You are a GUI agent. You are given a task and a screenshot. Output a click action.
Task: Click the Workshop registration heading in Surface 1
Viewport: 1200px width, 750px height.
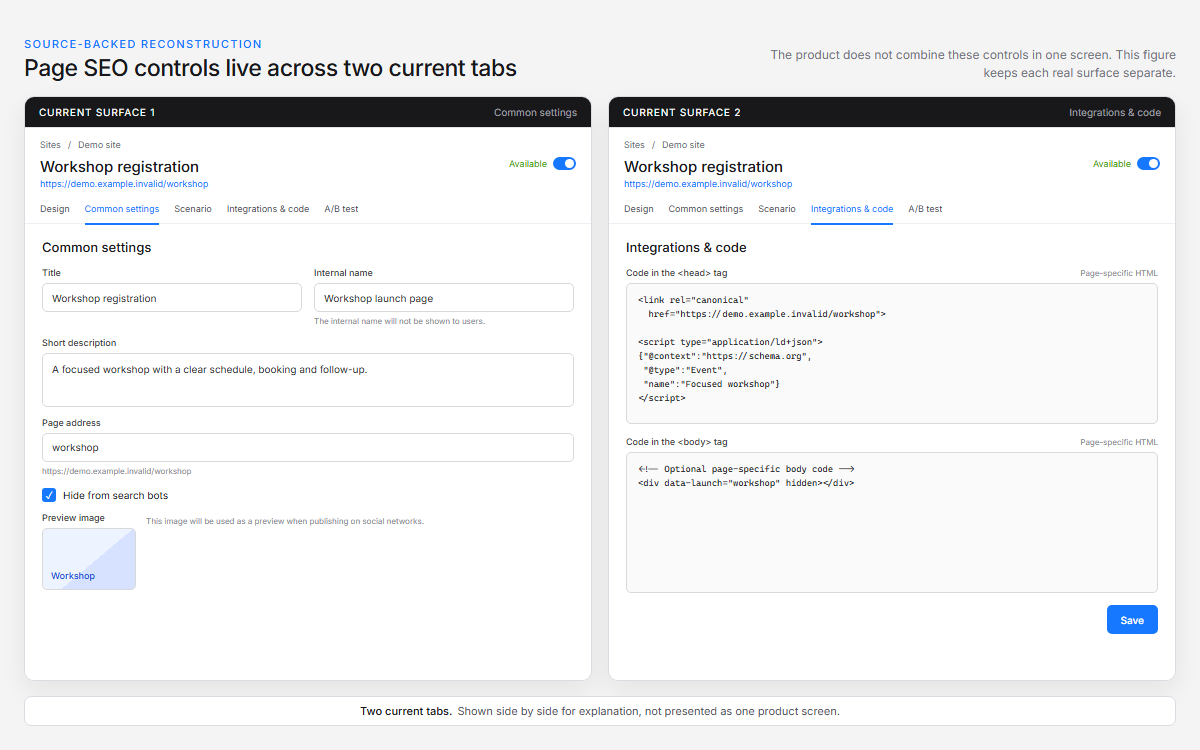119,167
